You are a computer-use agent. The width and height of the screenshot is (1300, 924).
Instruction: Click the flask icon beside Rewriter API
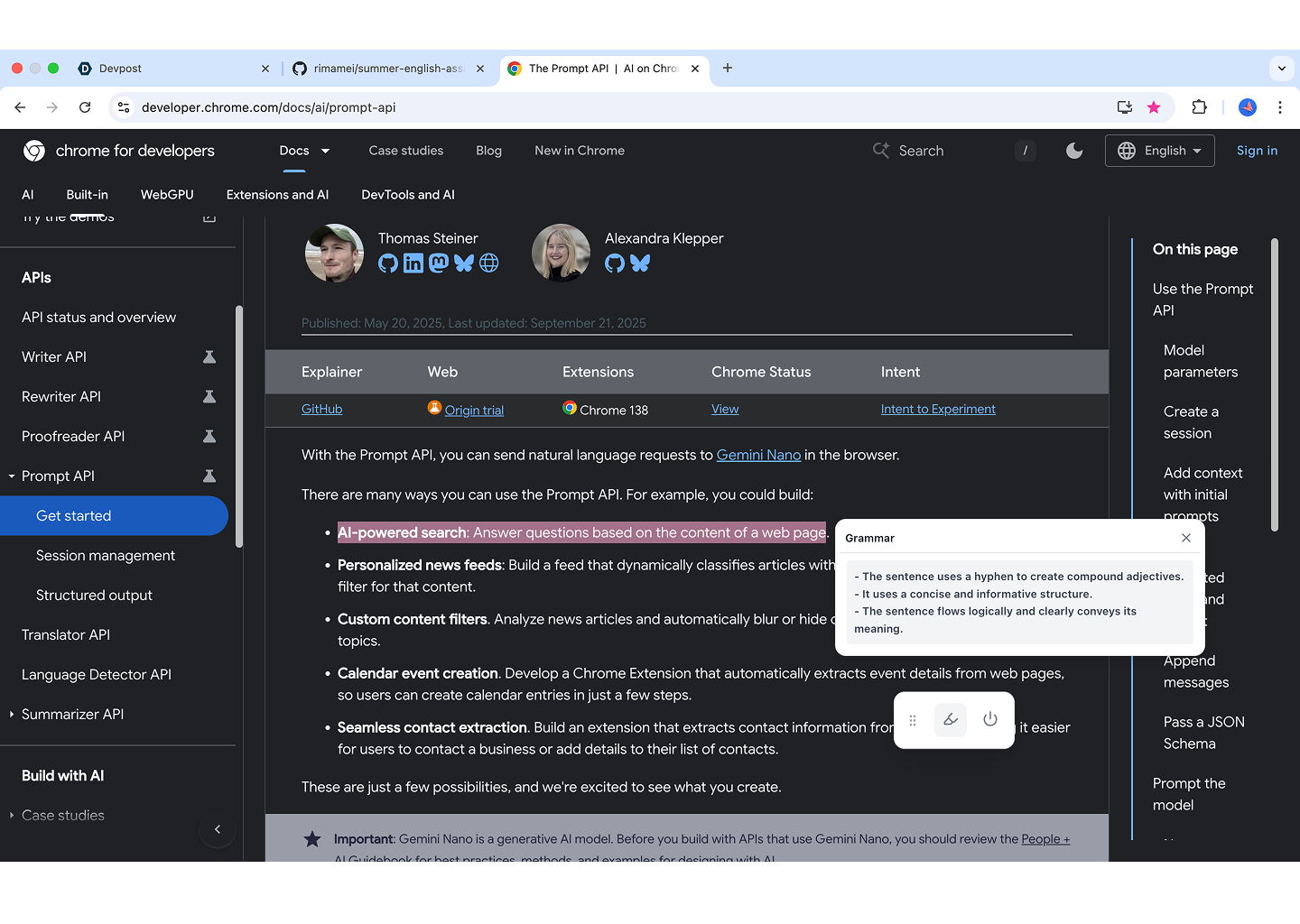tap(209, 397)
